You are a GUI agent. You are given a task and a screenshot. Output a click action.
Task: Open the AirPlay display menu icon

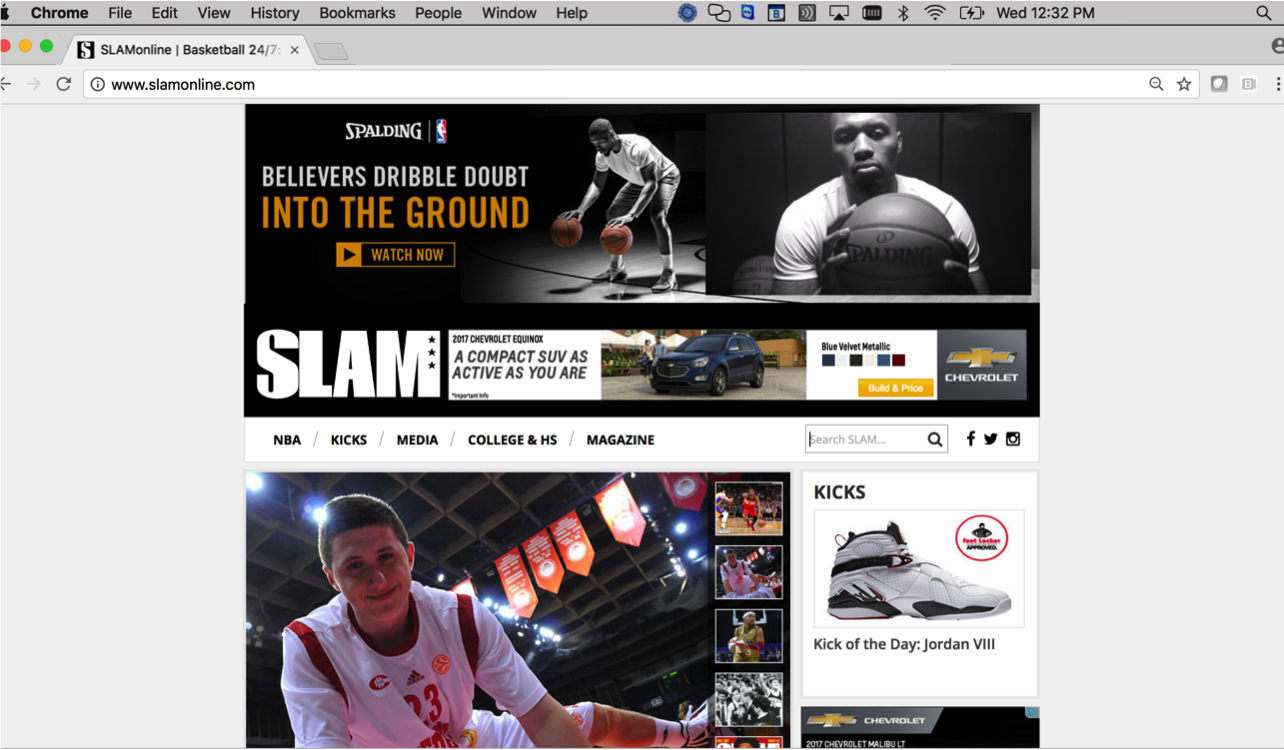tap(839, 13)
